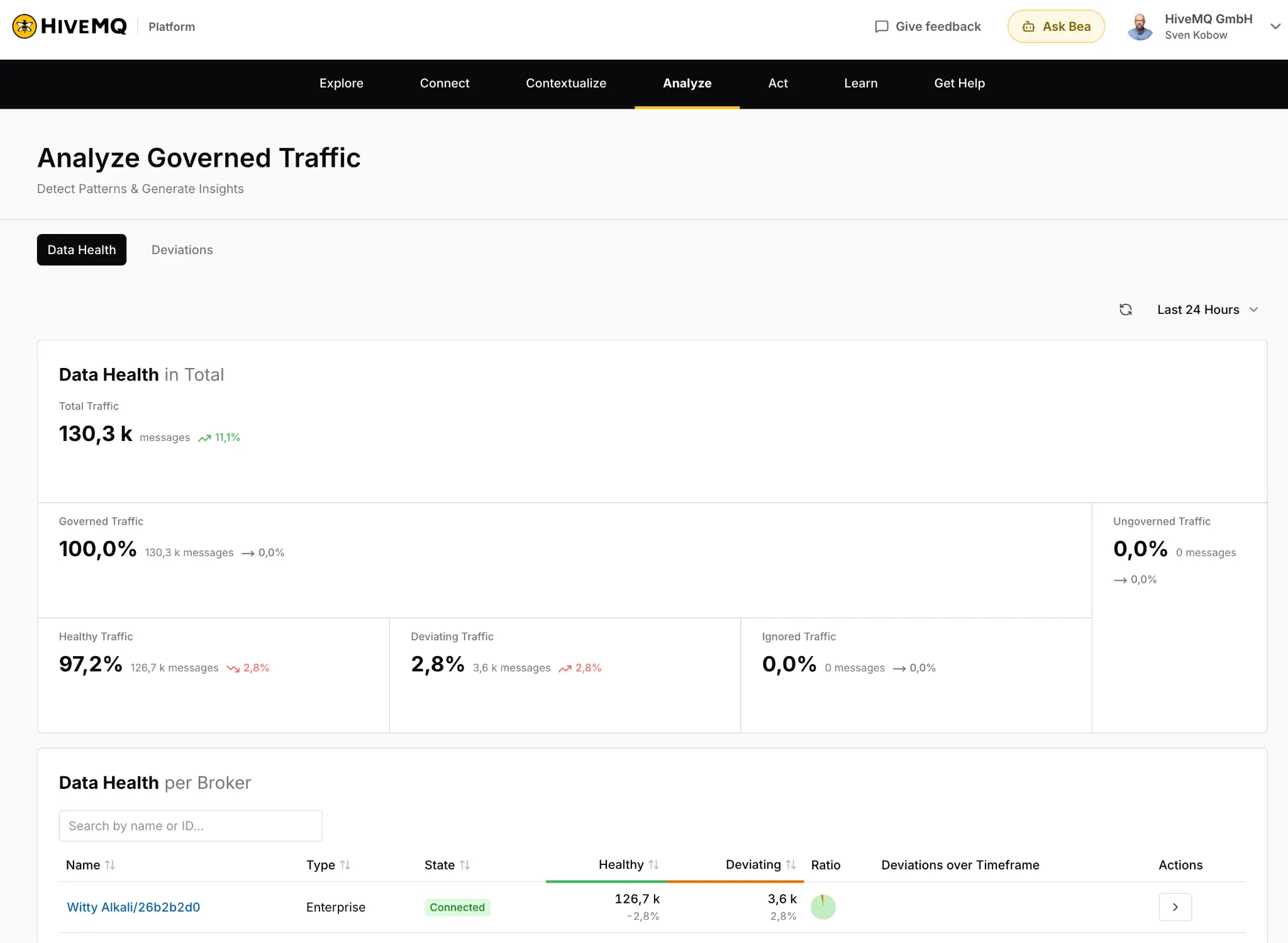The width and height of the screenshot is (1288, 943).
Task: Expand the HiveMQ GmbH account menu
Action: click(x=1275, y=26)
